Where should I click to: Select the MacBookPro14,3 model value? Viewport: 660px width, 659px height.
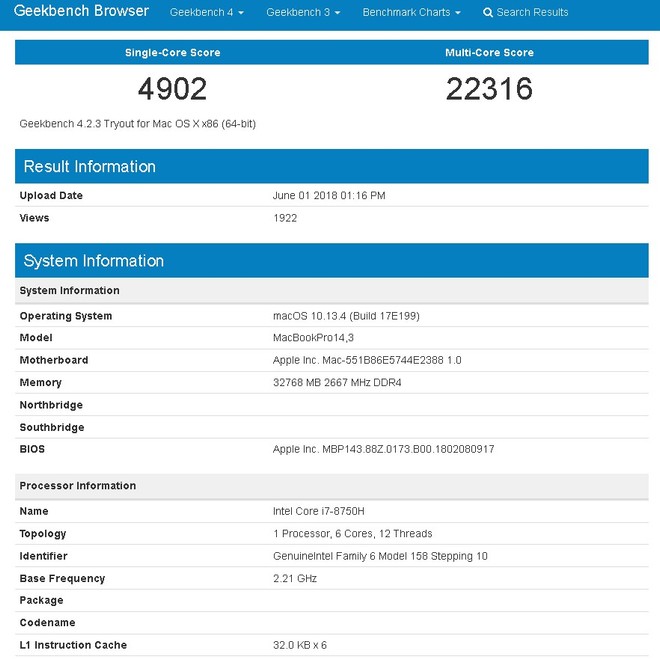point(313,338)
